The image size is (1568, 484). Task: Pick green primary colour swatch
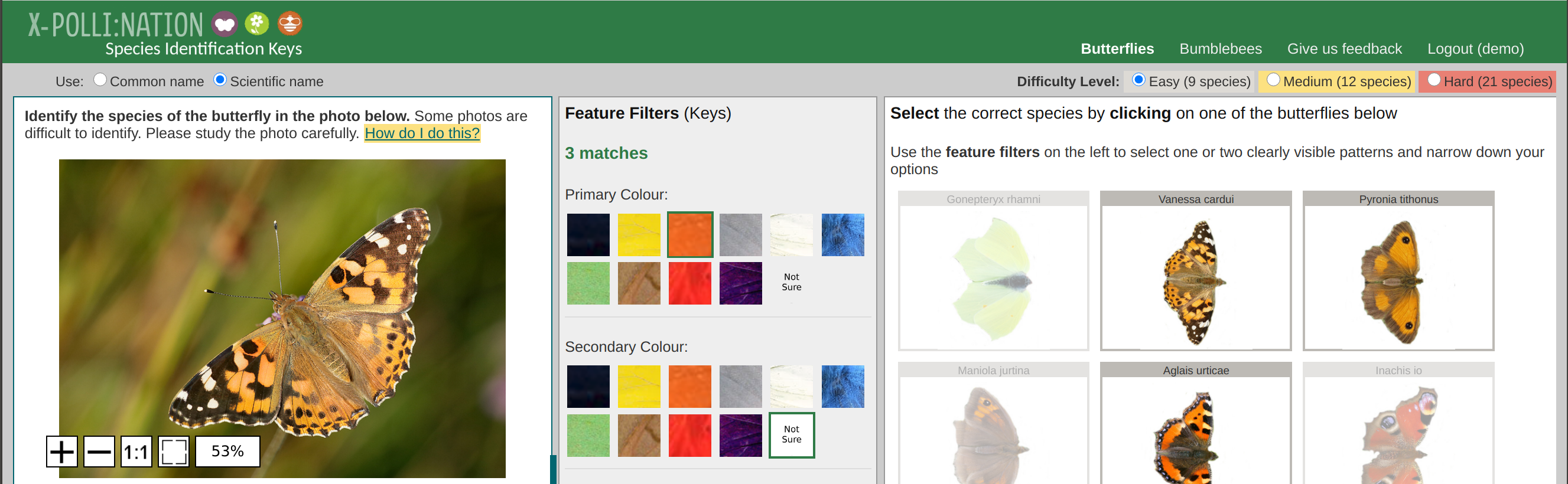pyautogui.click(x=588, y=283)
